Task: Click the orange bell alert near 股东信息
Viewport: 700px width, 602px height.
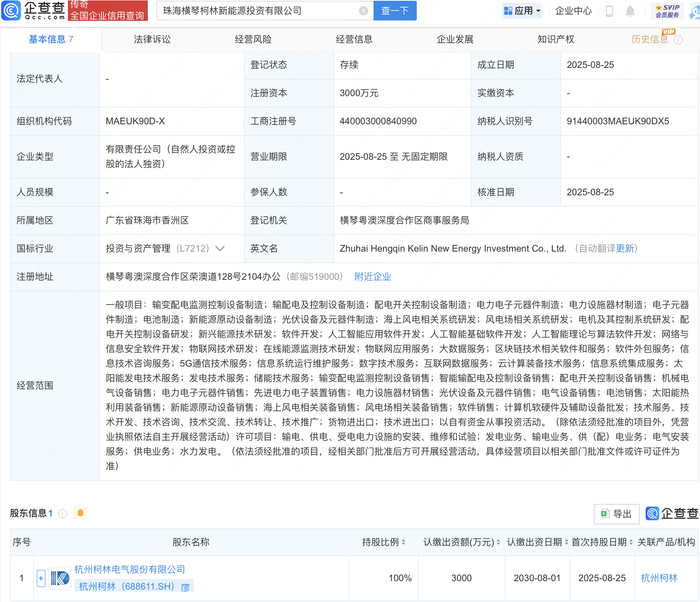Action: [x=80, y=513]
